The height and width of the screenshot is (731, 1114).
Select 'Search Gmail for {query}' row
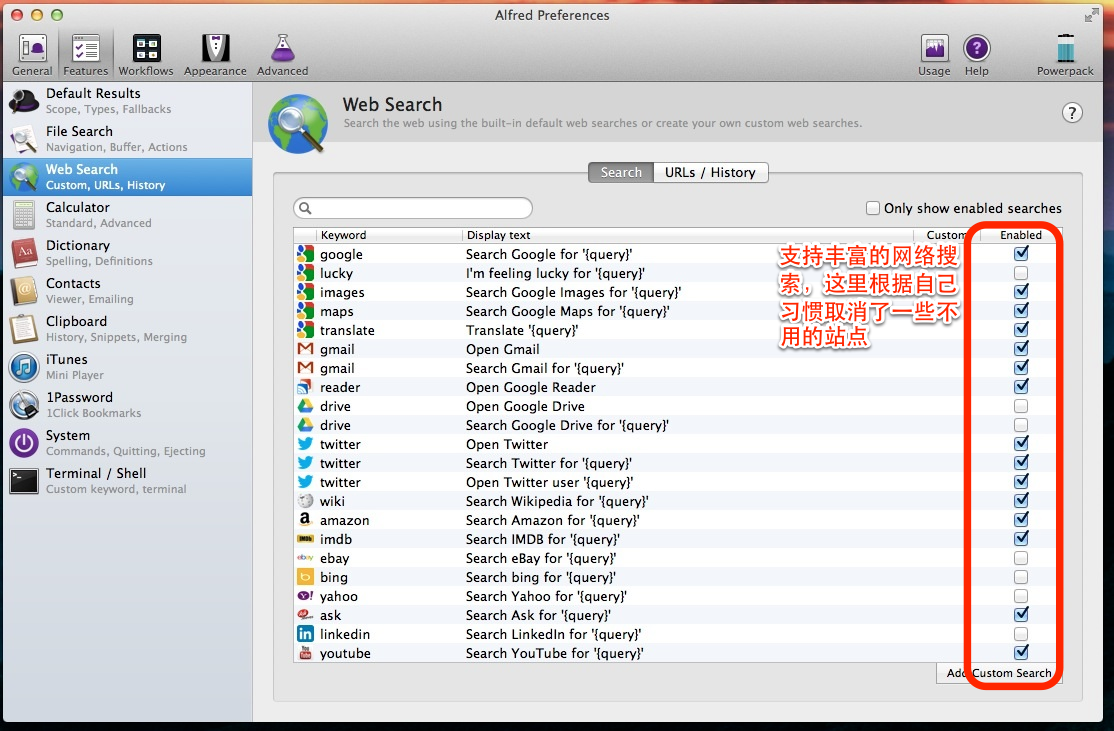tap(678, 368)
